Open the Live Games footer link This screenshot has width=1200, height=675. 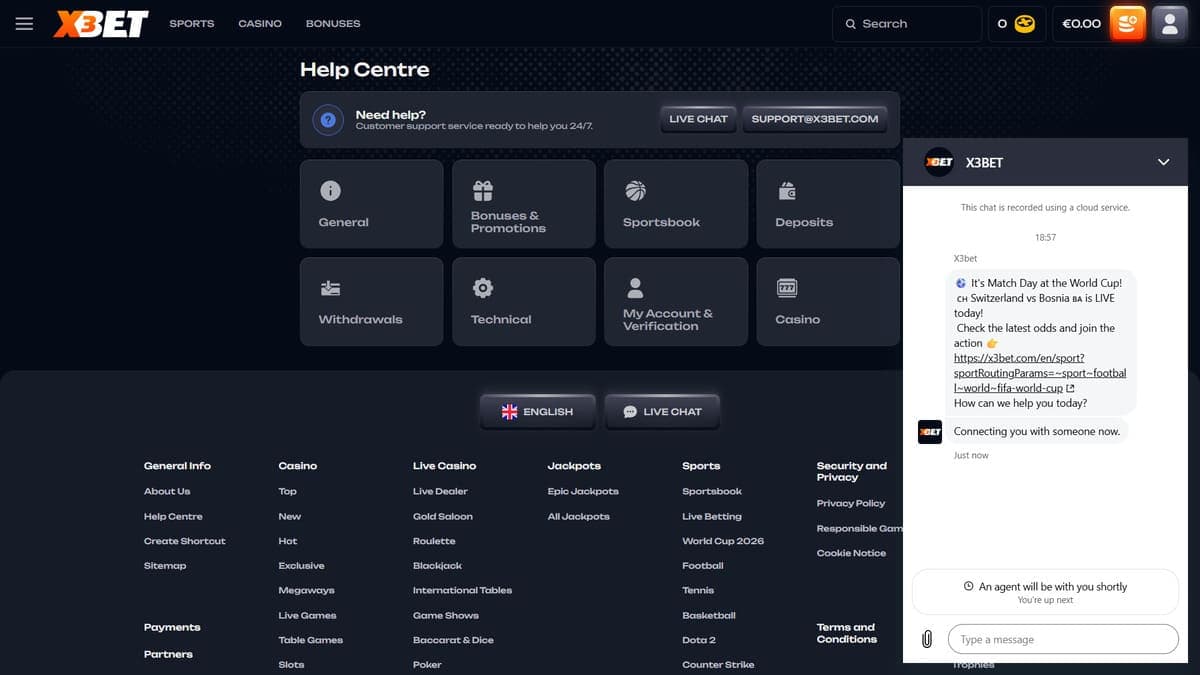[x=307, y=615]
